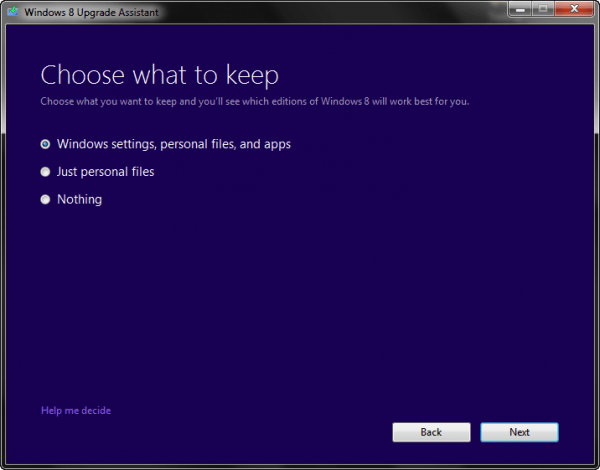Choose the Just personal files radio button
The image size is (600, 470).
pos(45,172)
